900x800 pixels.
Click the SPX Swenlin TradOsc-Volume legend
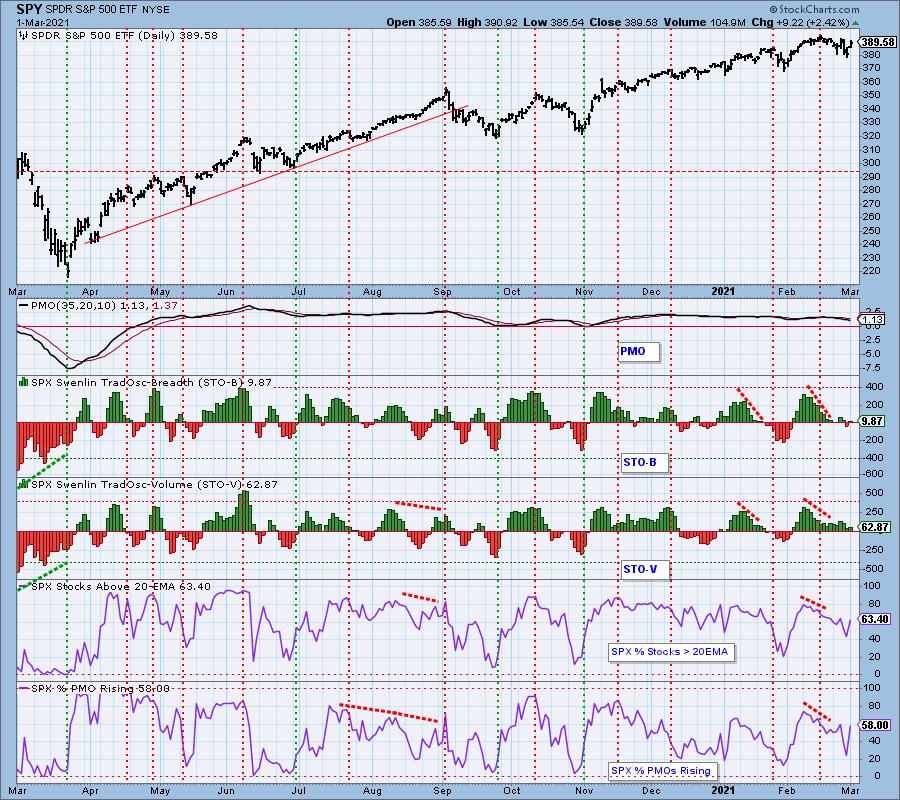[x=149, y=484]
